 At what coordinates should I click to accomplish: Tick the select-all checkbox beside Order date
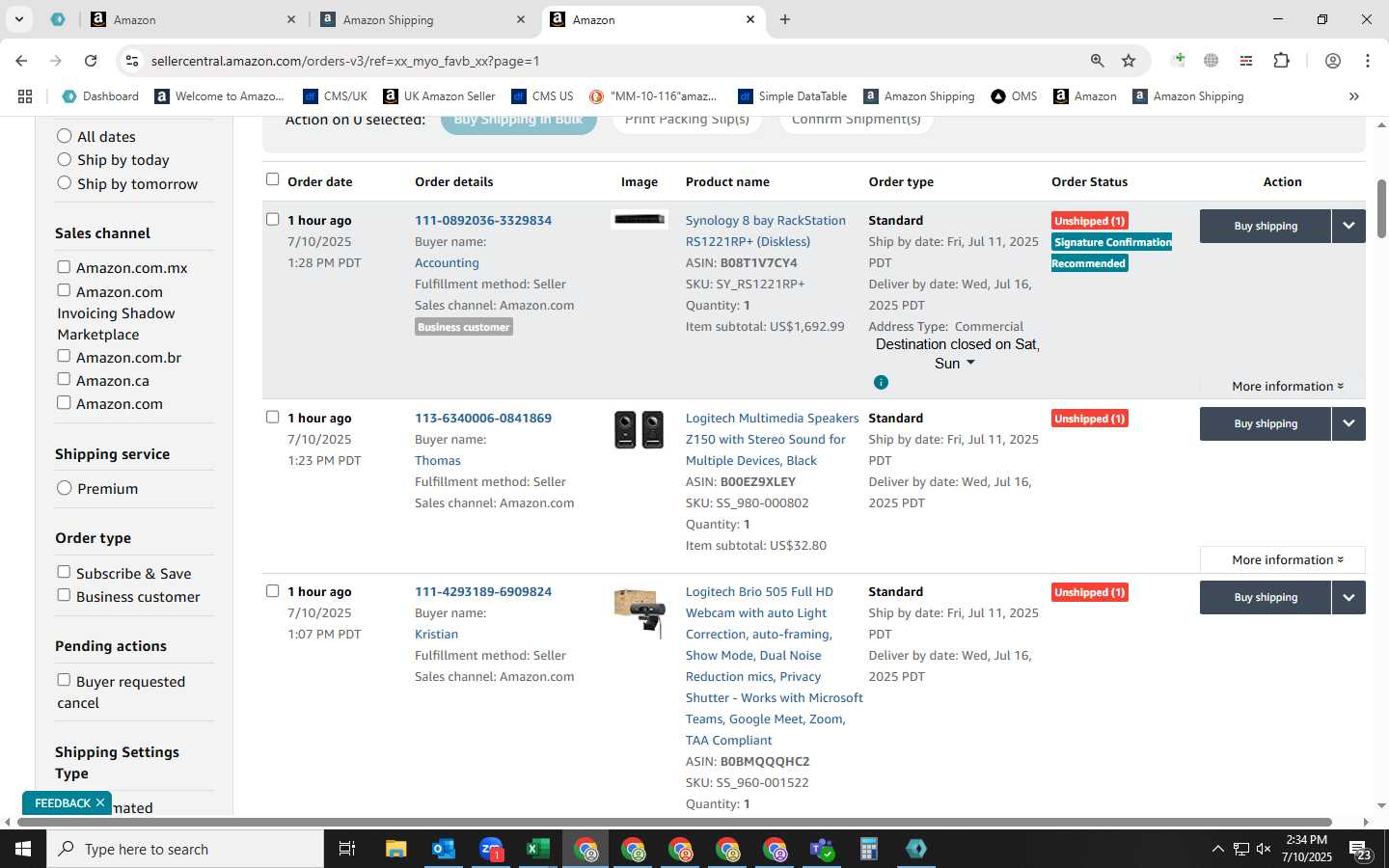pyautogui.click(x=272, y=179)
